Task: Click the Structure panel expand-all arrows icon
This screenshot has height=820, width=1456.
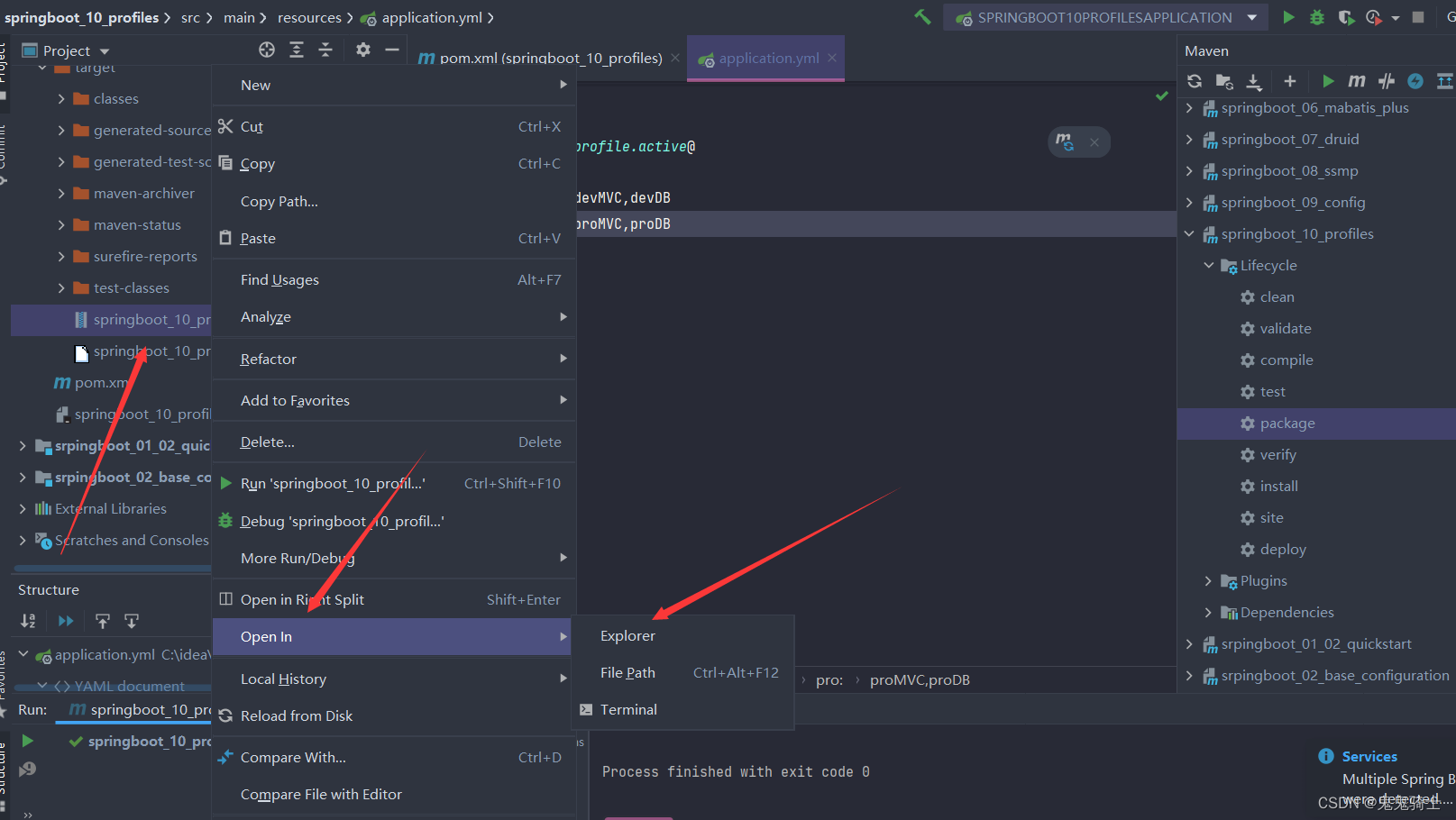Action: click(x=66, y=621)
